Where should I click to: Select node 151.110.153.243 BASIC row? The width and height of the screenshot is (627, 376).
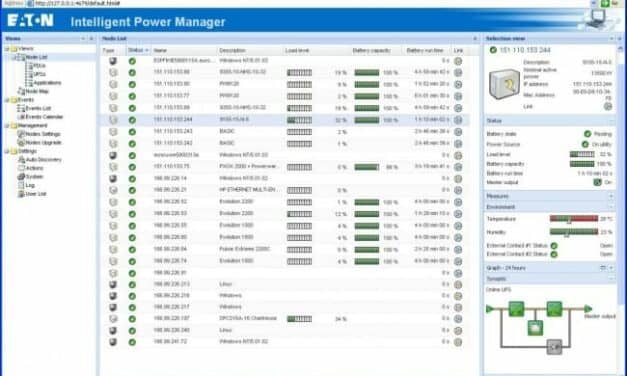coord(284,132)
